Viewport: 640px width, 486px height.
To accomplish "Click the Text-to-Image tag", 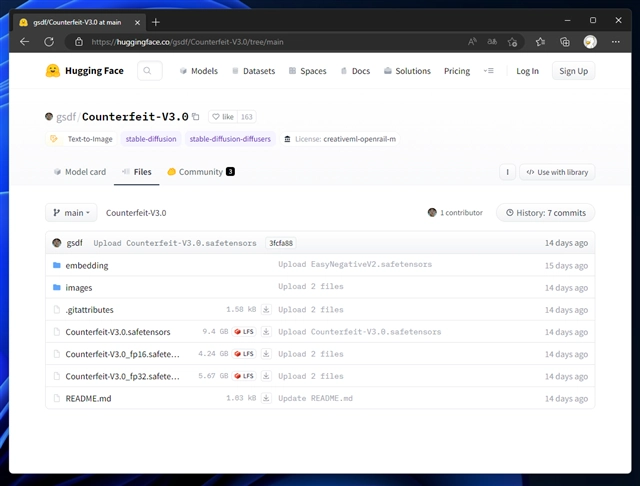I will point(82,139).
